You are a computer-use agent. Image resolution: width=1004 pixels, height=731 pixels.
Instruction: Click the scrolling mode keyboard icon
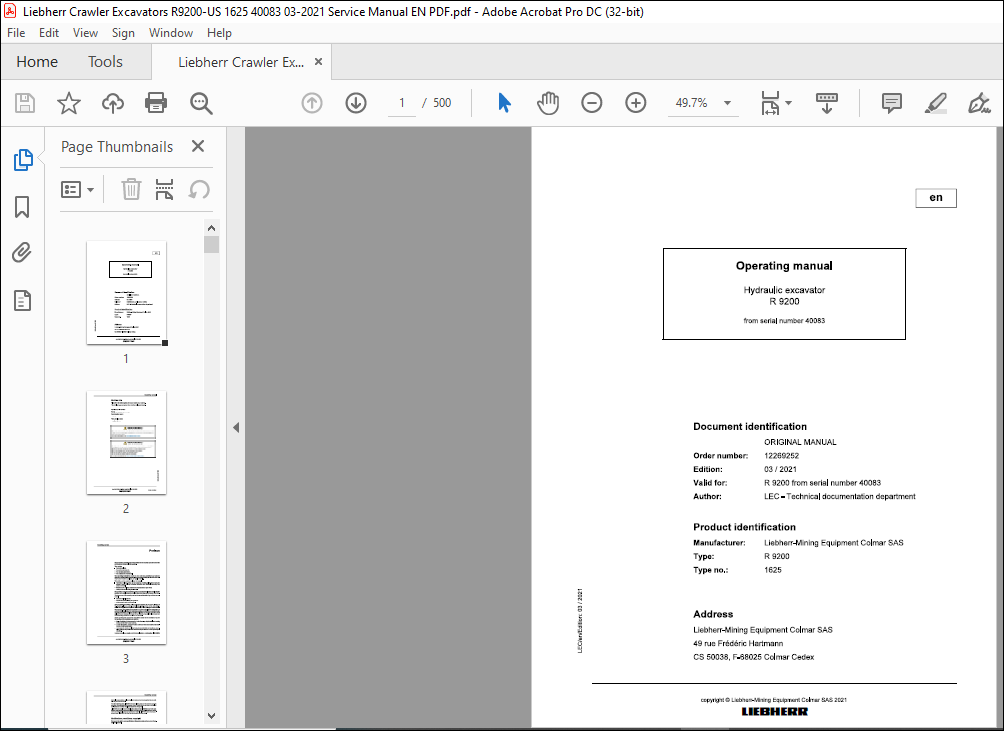(x=827, y=103)
